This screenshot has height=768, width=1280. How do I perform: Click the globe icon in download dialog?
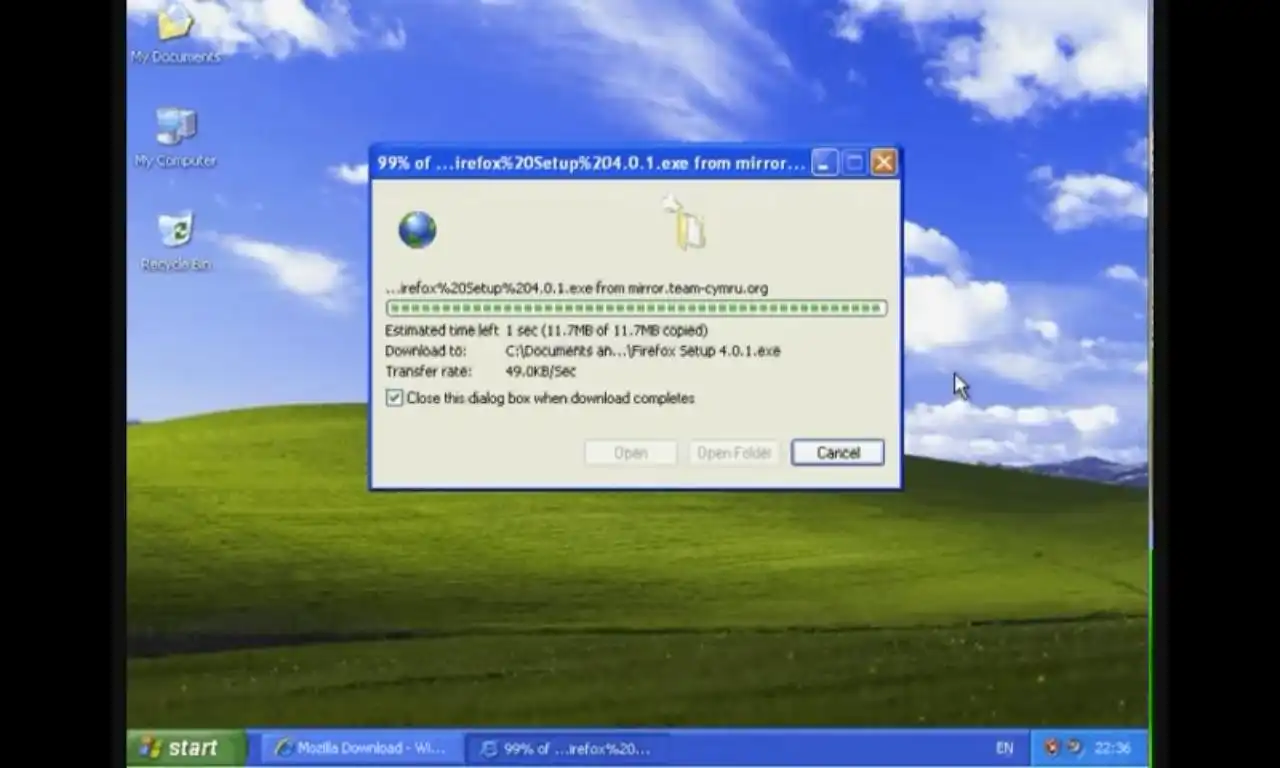click(417, 230)
